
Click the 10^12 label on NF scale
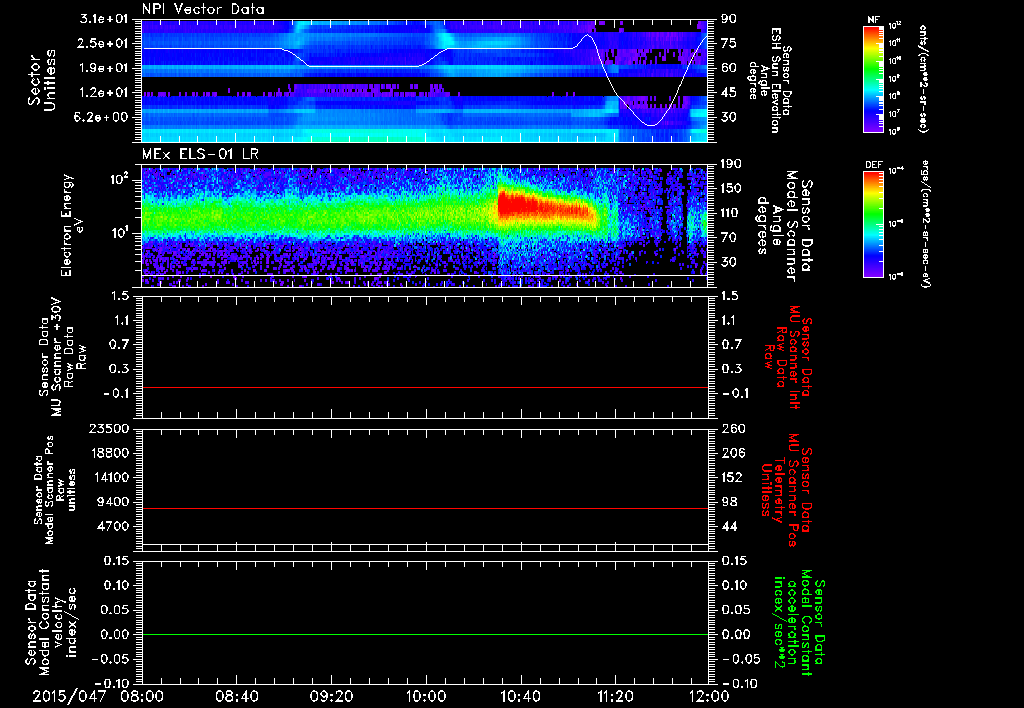coord(895,26)
